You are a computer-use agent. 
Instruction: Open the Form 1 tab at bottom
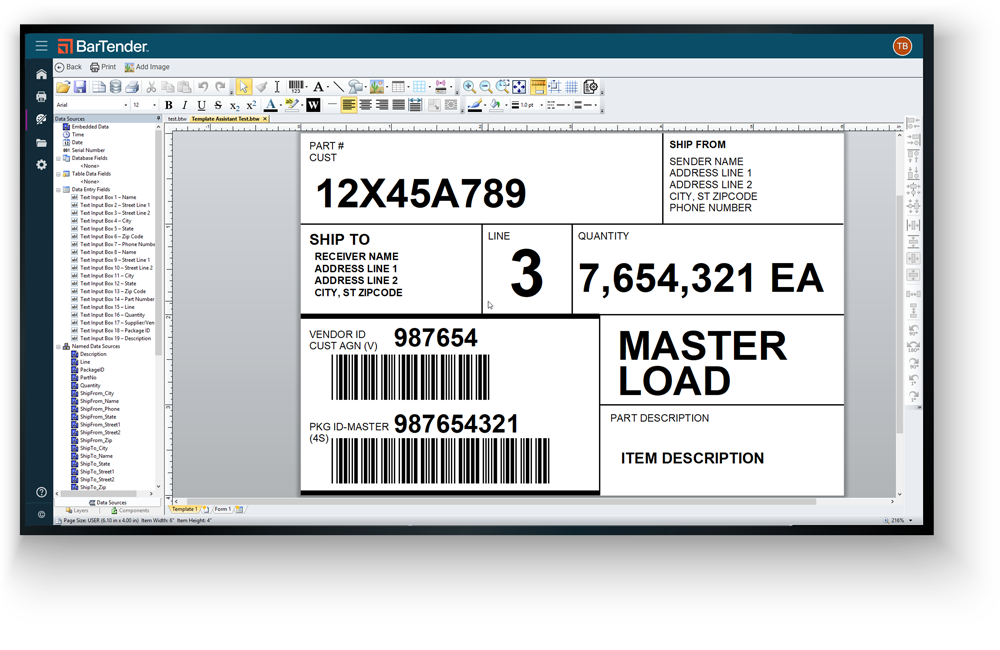[222, 509]
